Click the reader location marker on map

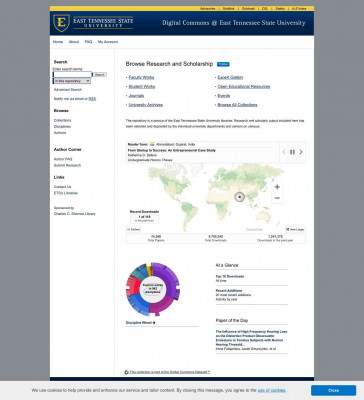(239, 197)
